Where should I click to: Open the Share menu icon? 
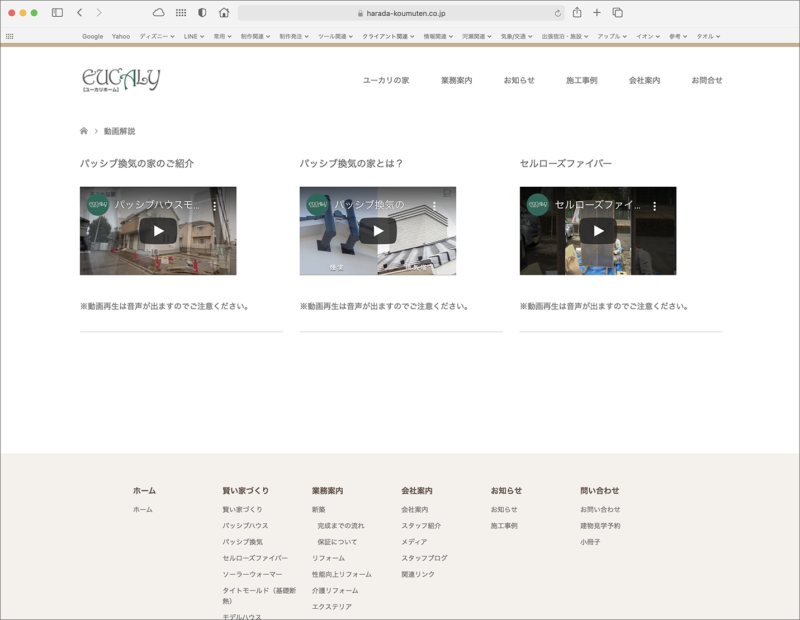coord(577,13)
